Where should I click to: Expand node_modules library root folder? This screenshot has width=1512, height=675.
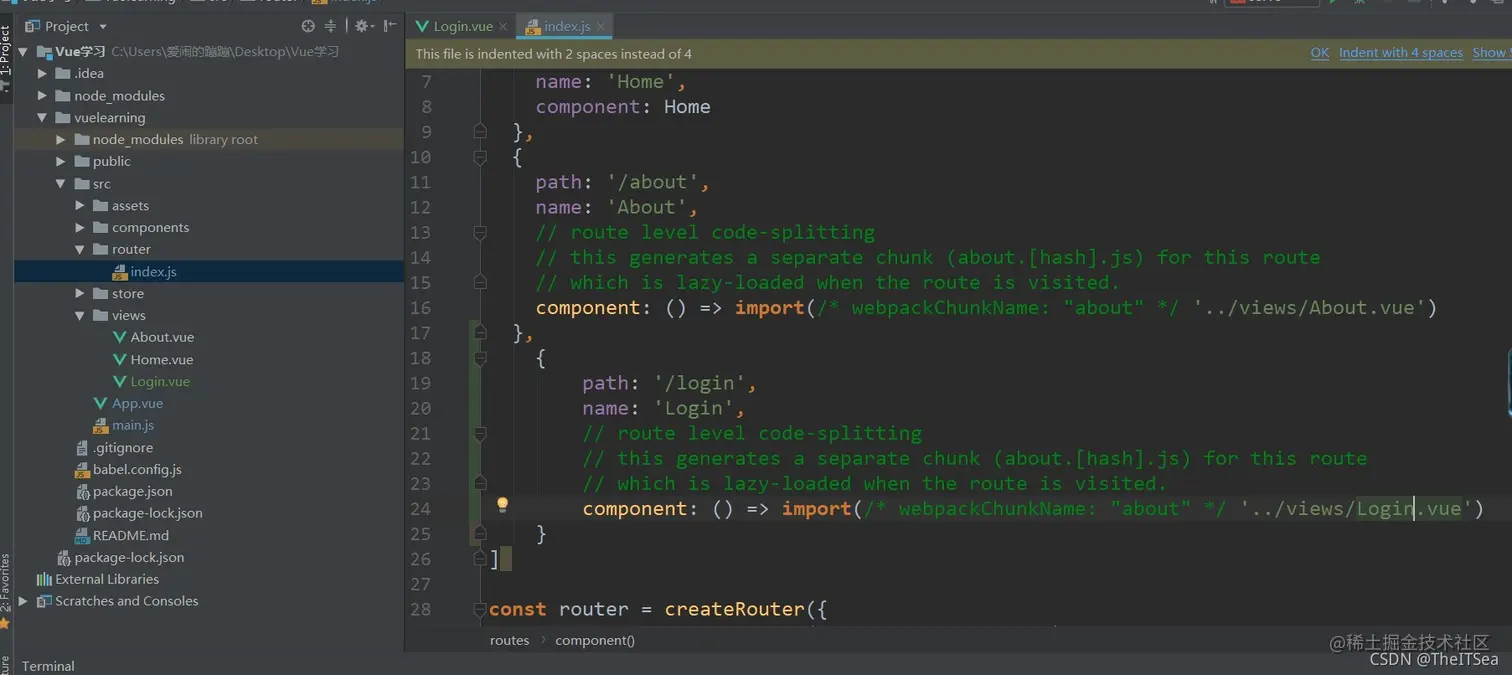click(x=61, y=140)
